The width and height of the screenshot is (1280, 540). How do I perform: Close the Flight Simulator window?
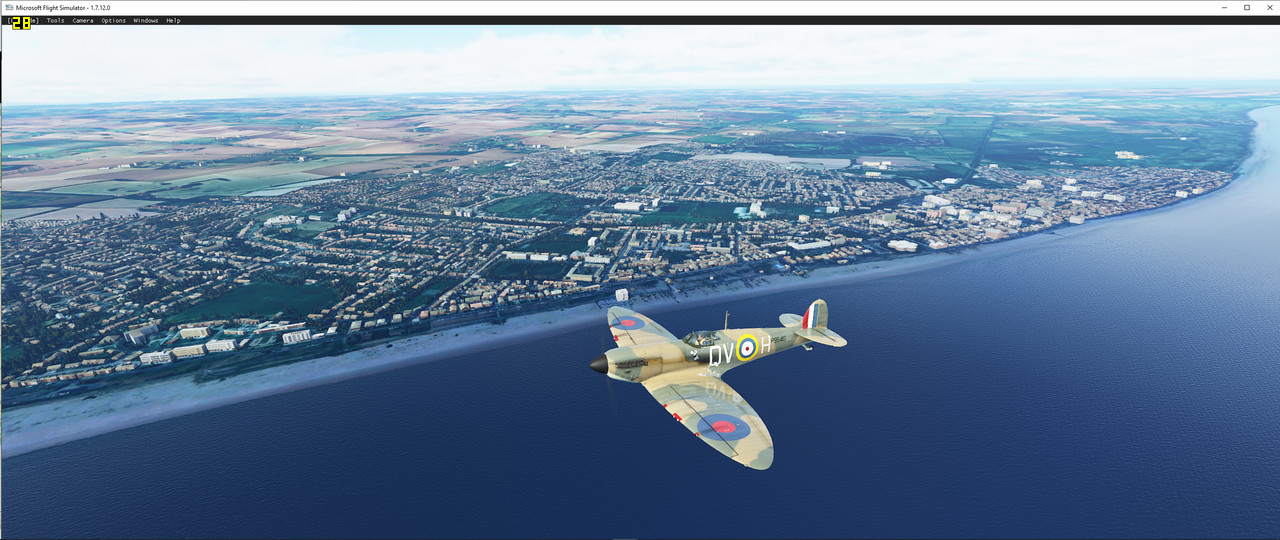1268,7
